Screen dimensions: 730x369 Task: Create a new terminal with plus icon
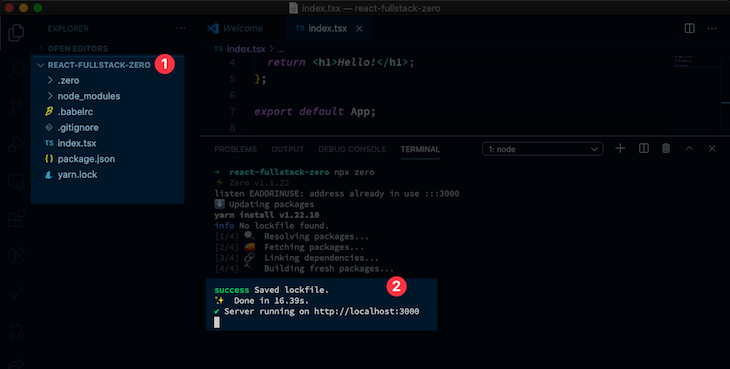[620, 148]
